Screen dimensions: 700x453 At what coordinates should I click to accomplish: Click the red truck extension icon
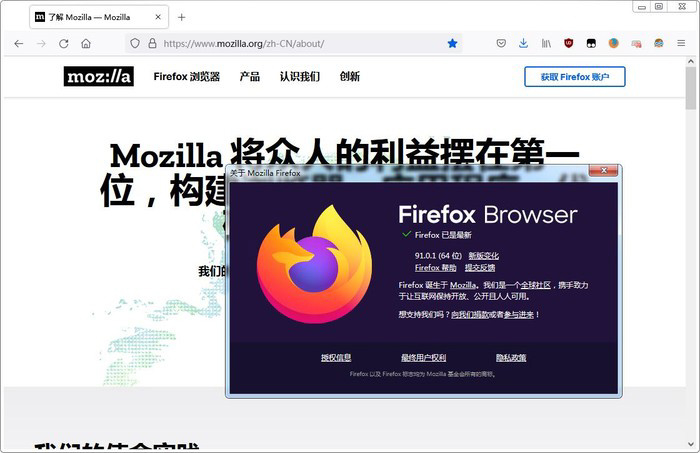636,44
